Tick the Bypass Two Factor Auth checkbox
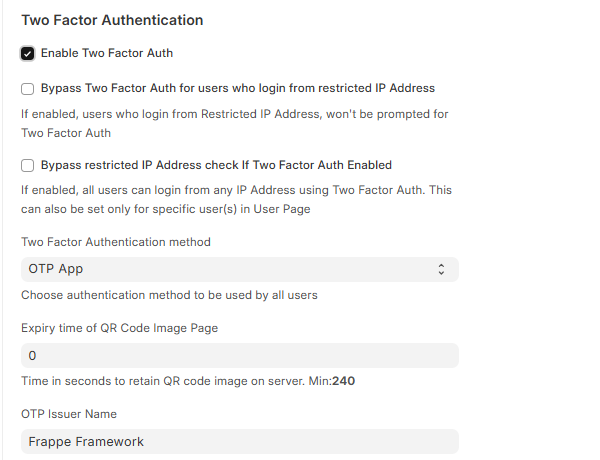Viewport: 600px width, 460px height. point(28,88)
